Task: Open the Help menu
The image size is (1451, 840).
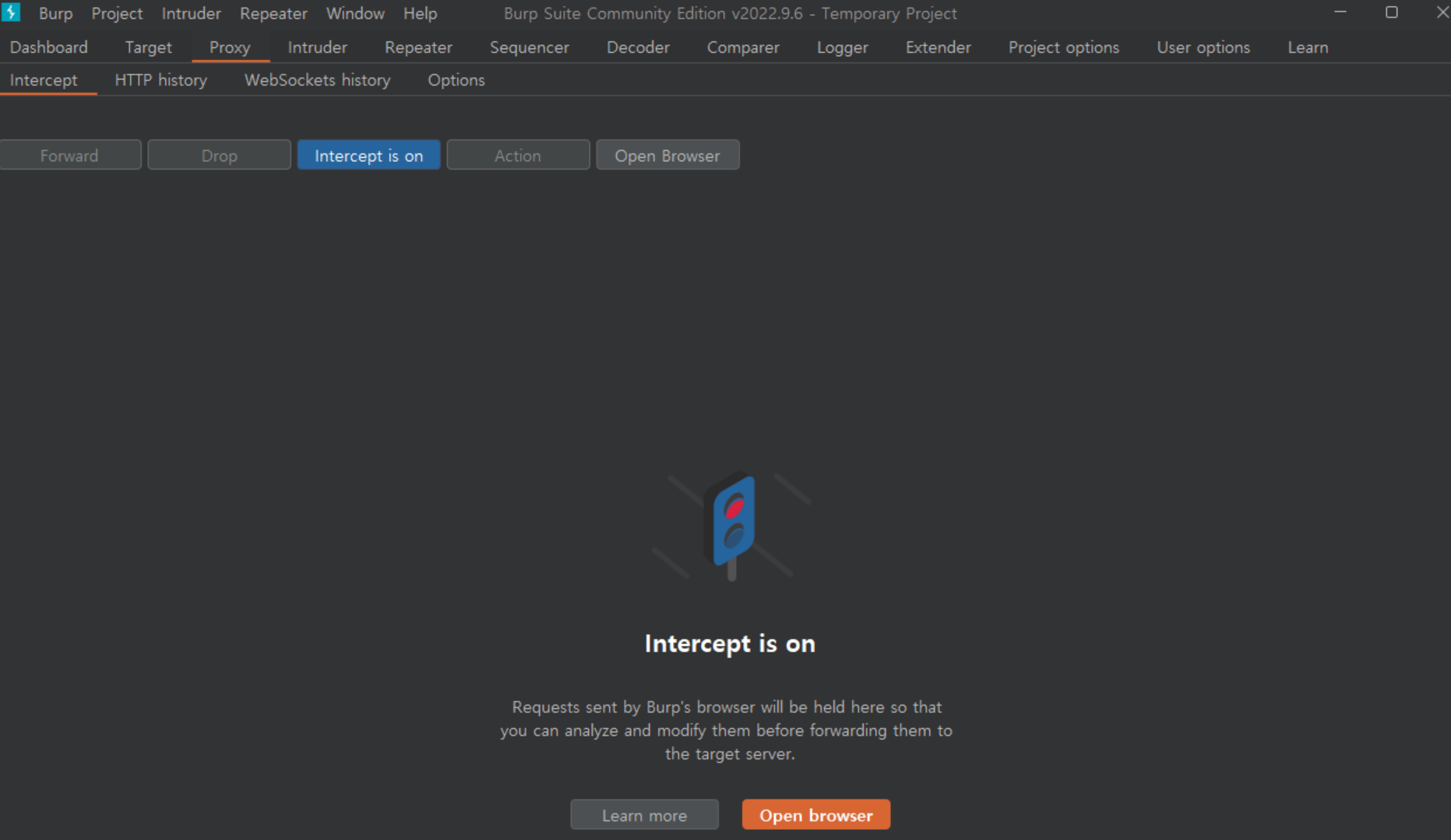Action: click(420, 13)
